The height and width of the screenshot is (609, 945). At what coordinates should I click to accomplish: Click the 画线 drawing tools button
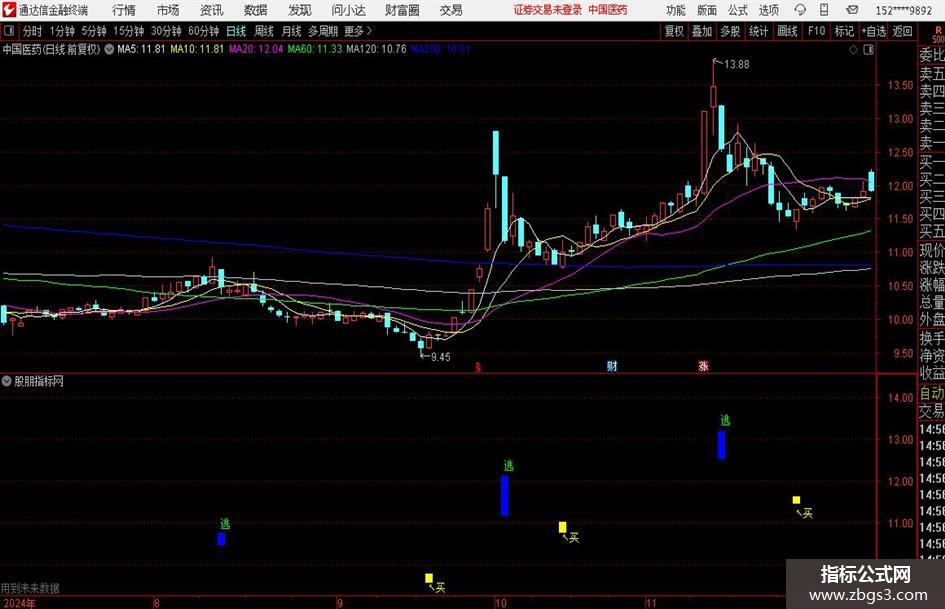tap(787, 31)
